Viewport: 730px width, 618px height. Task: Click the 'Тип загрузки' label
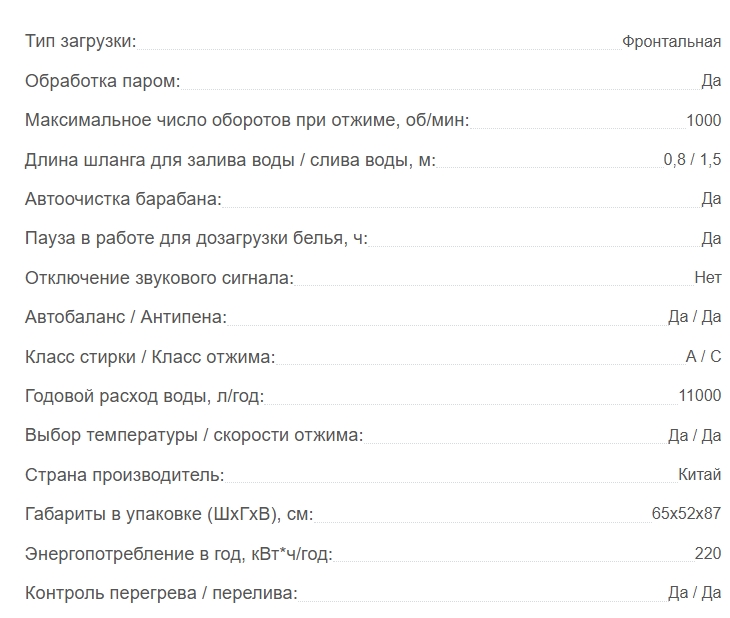click(x=80, y=41)
